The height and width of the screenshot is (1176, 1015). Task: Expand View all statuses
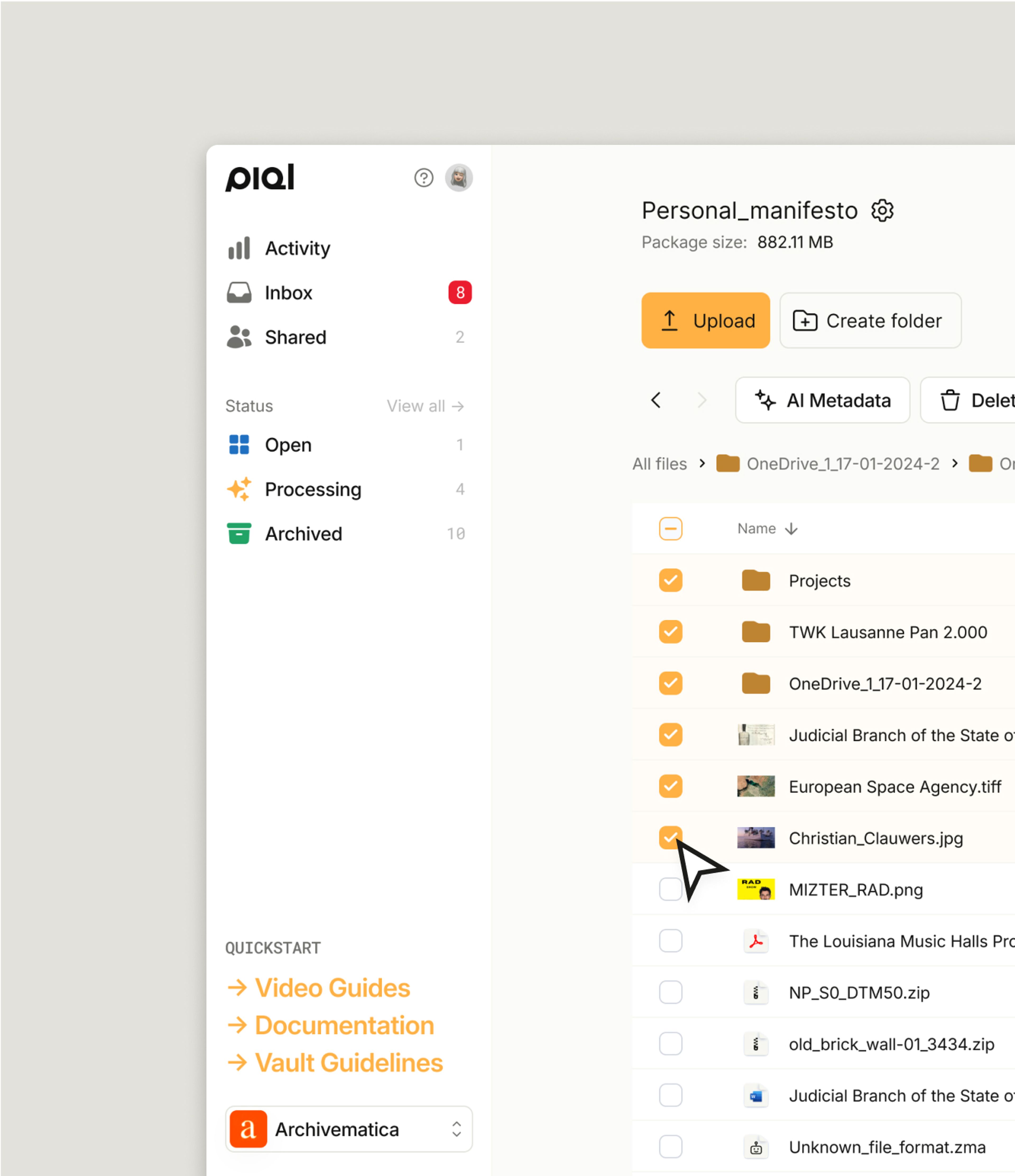[426, 406]
